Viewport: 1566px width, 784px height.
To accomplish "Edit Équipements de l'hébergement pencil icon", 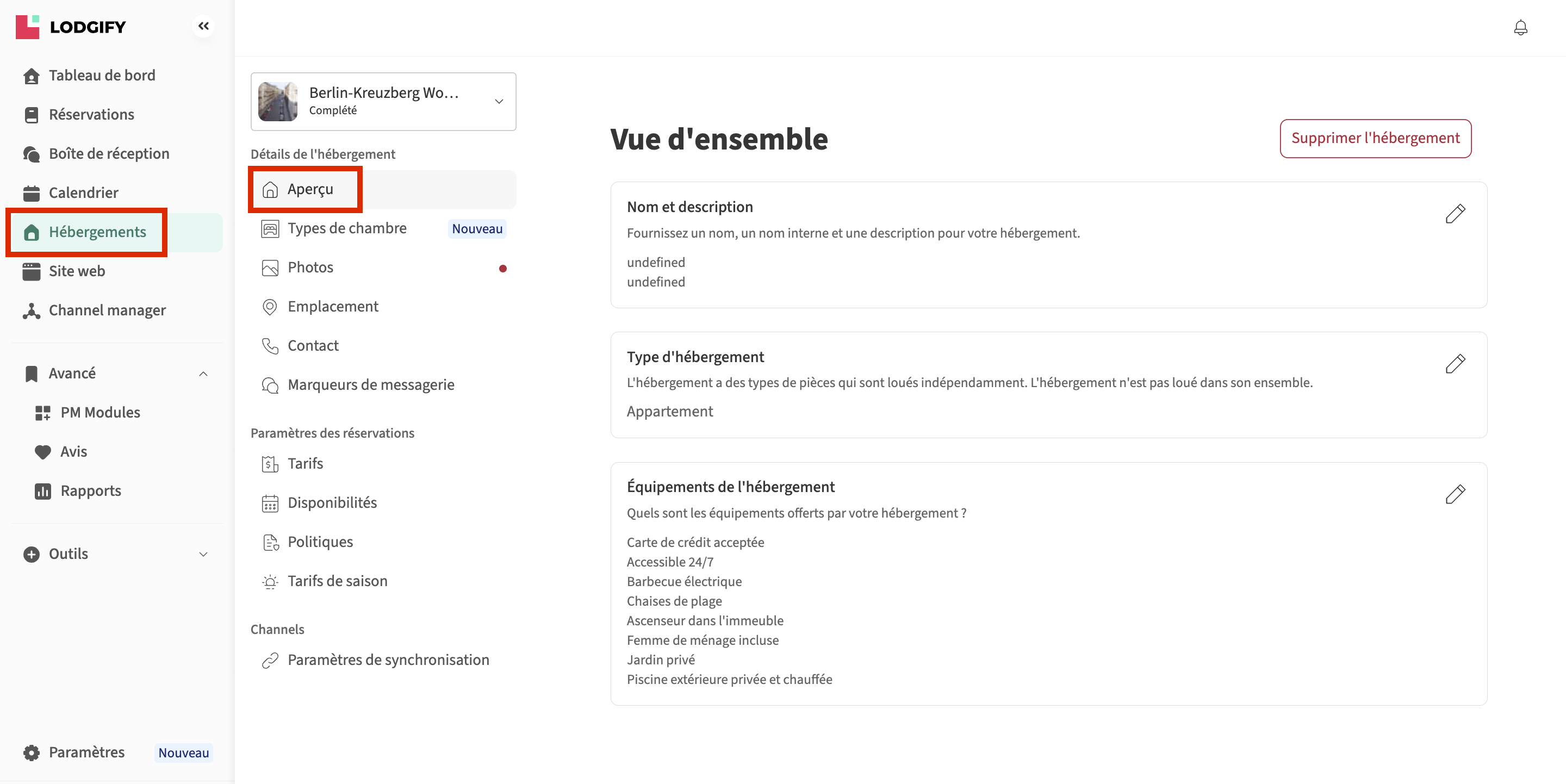I will 1455,494.
